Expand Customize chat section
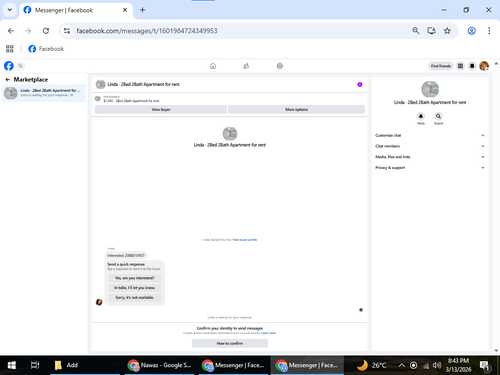 coord(430,135)
